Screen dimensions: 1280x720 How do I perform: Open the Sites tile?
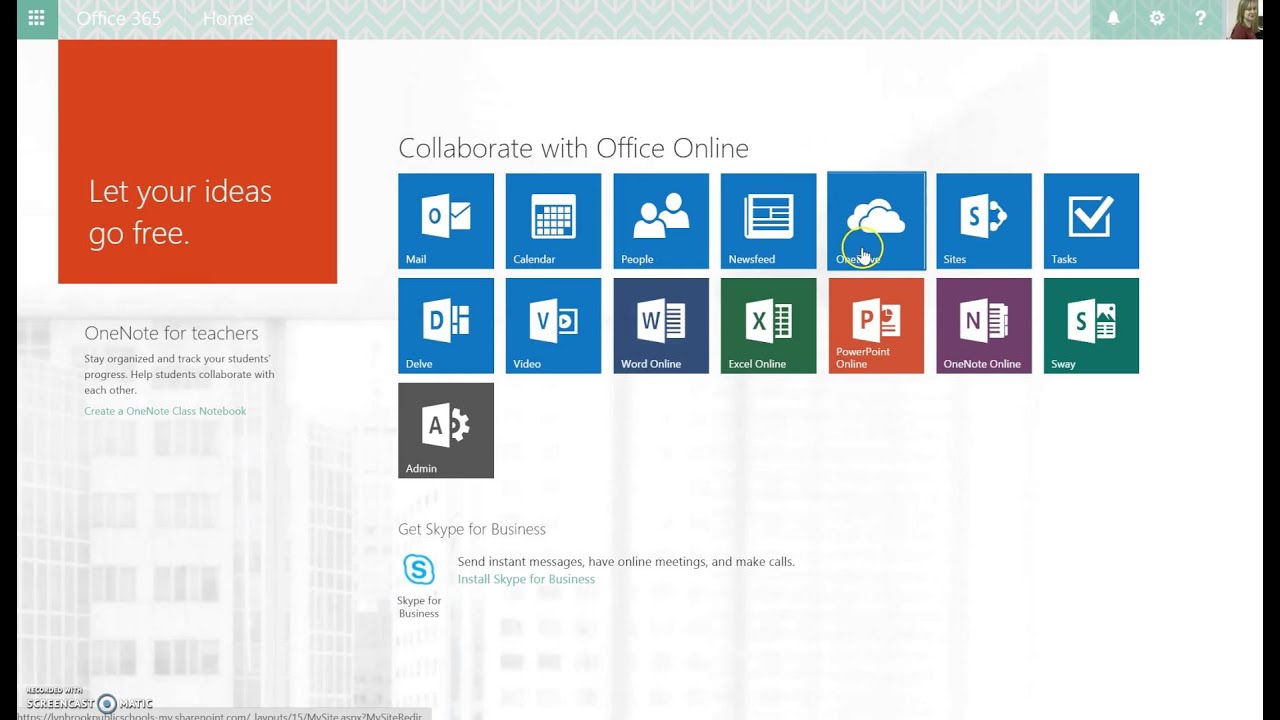[984, 221]
